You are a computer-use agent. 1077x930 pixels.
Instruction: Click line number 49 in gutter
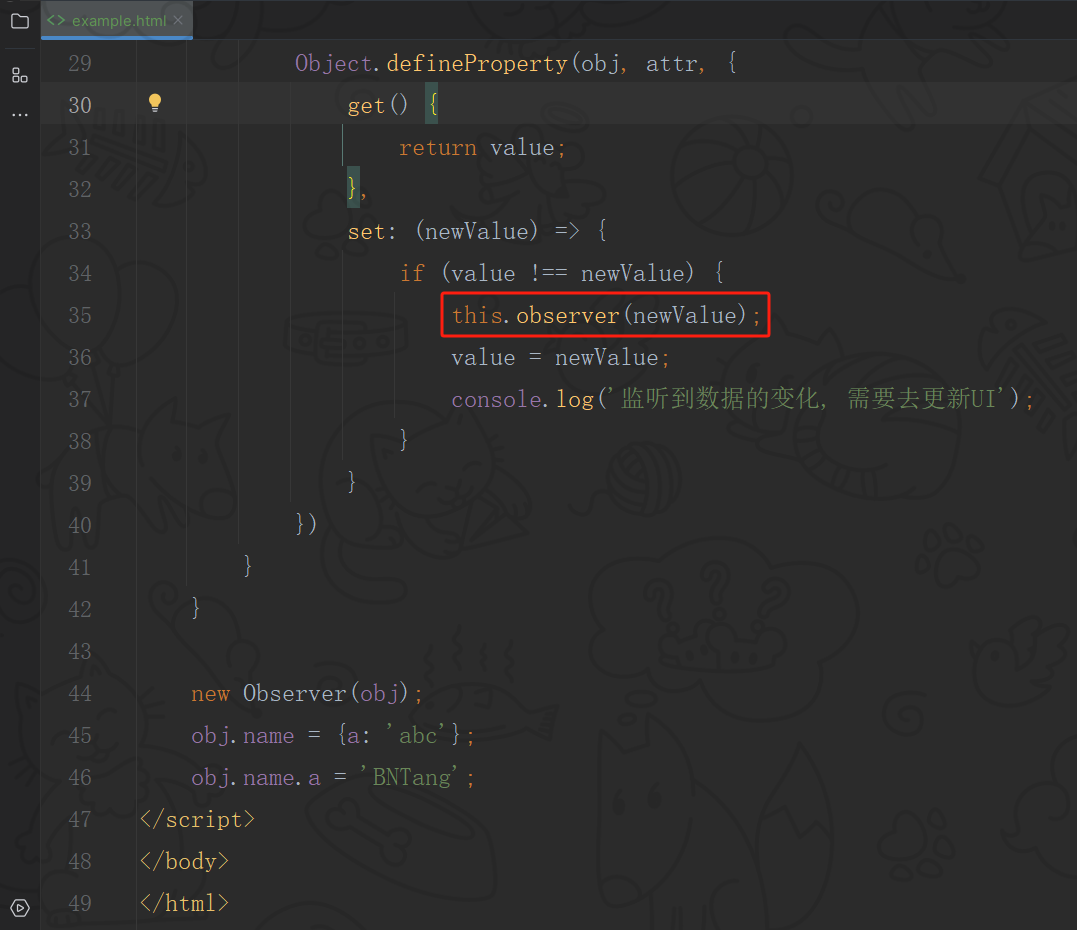pyautogui.click(x=80, y=903)
